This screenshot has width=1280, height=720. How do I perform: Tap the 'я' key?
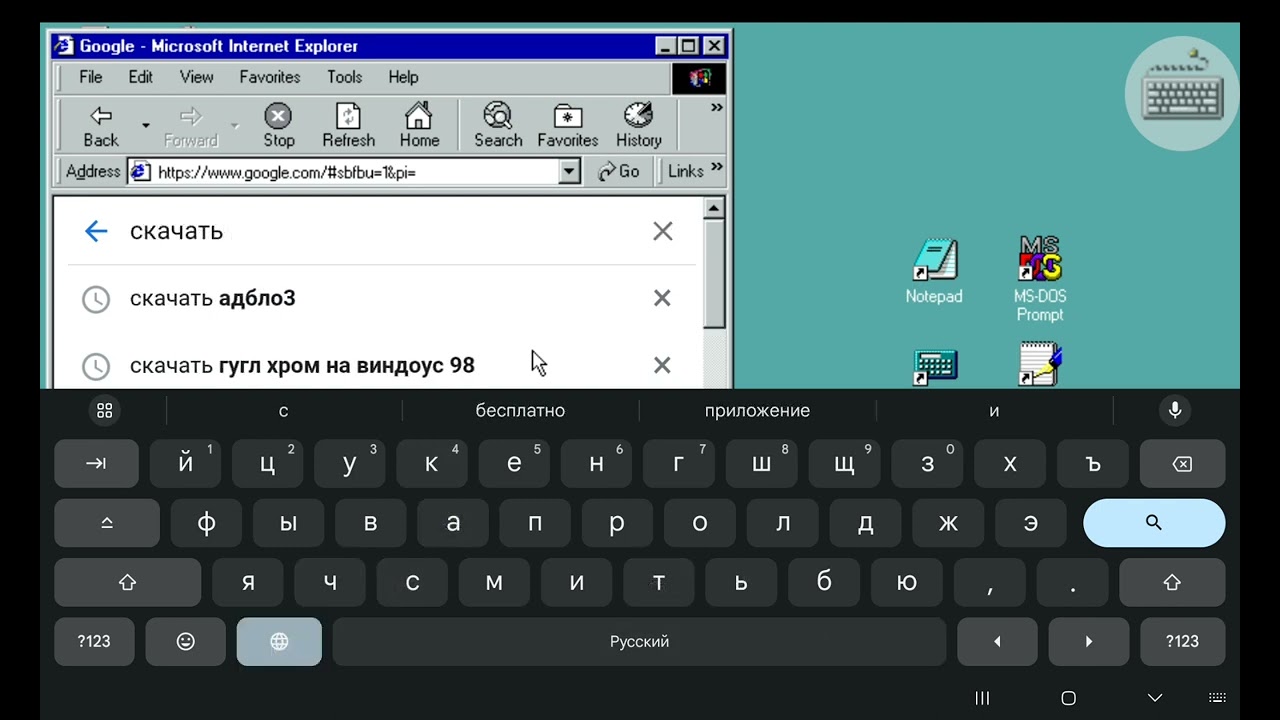point(247,582)
